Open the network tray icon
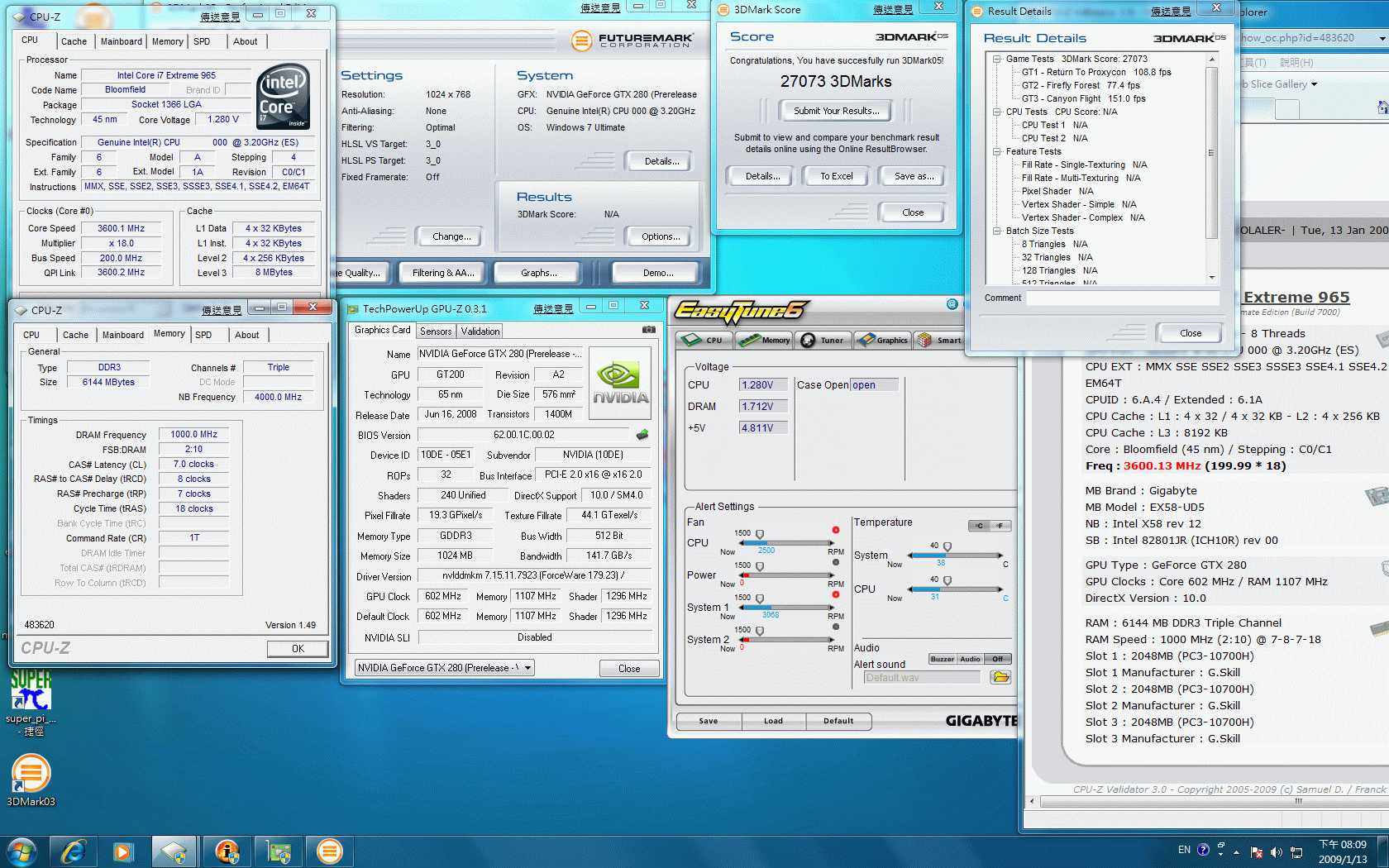 (x=1296, y=851)
